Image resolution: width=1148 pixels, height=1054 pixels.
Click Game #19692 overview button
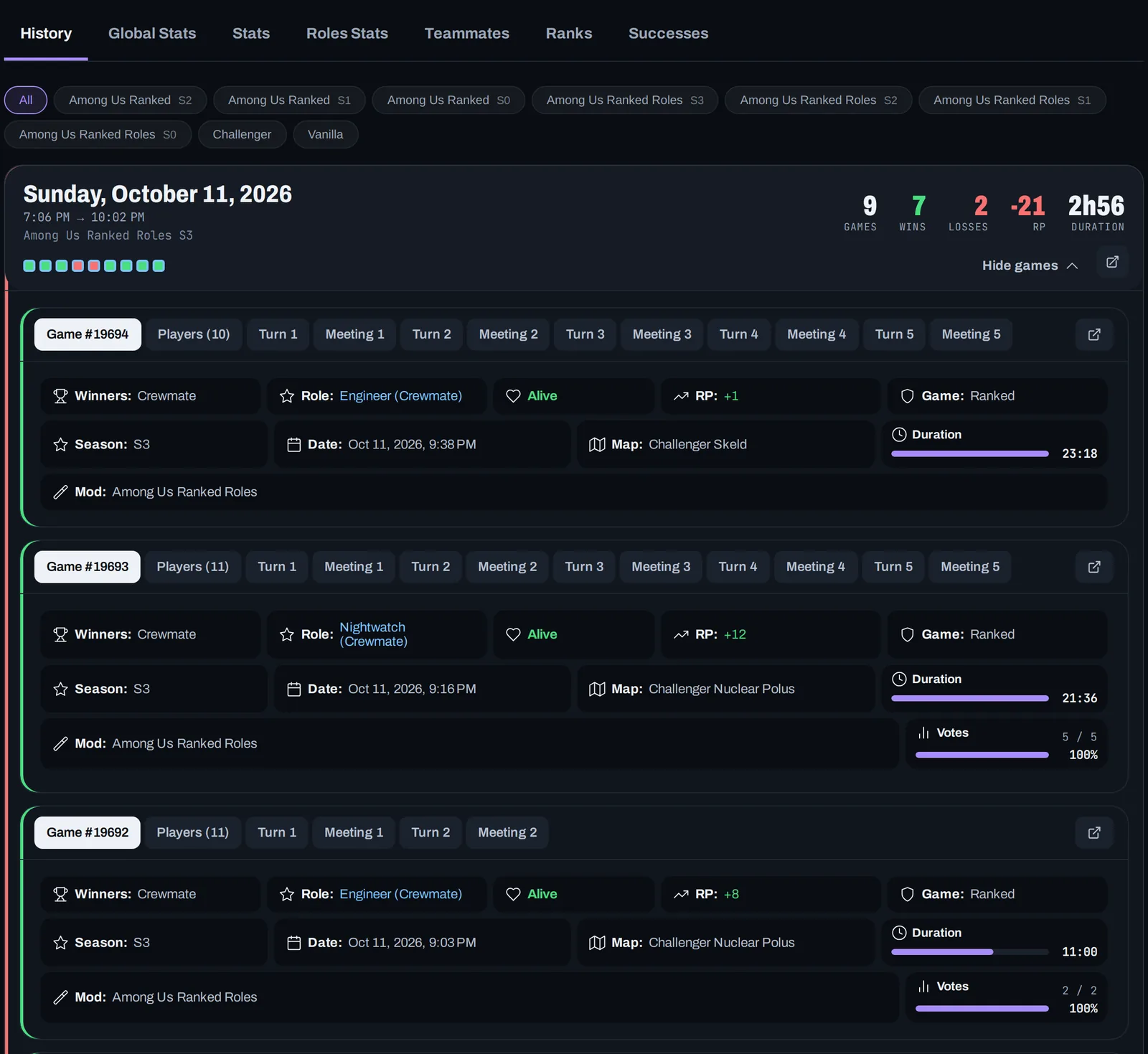pos(88,832)
